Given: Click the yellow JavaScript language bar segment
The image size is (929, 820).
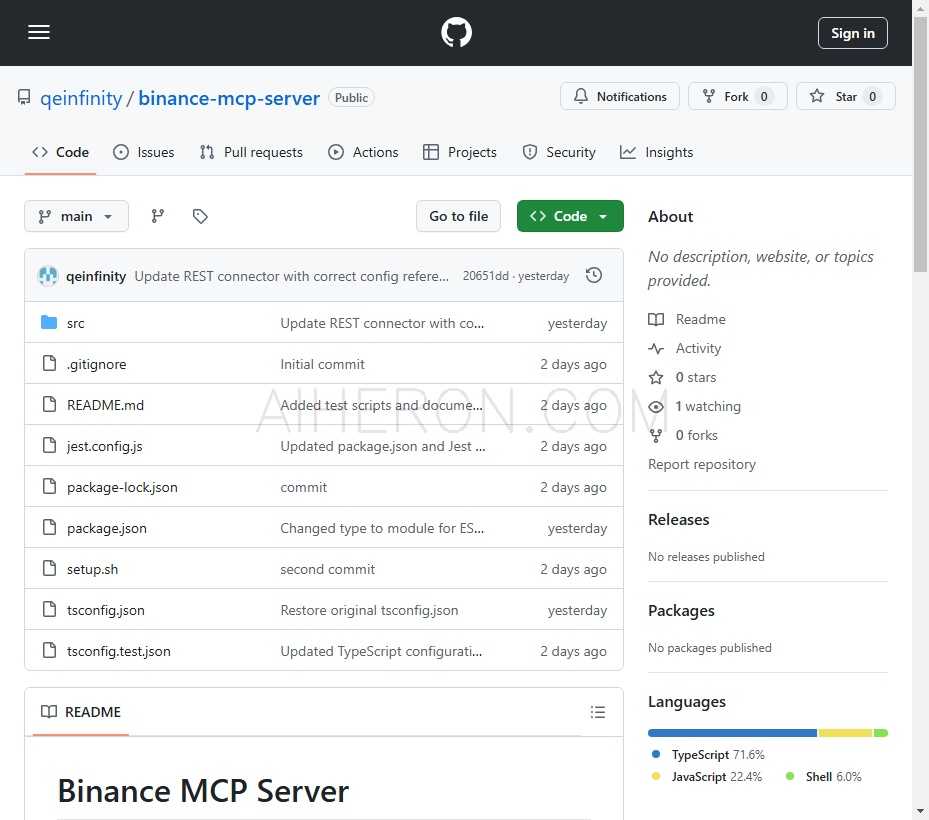Looking at the screenshot, I should point(845,733).
